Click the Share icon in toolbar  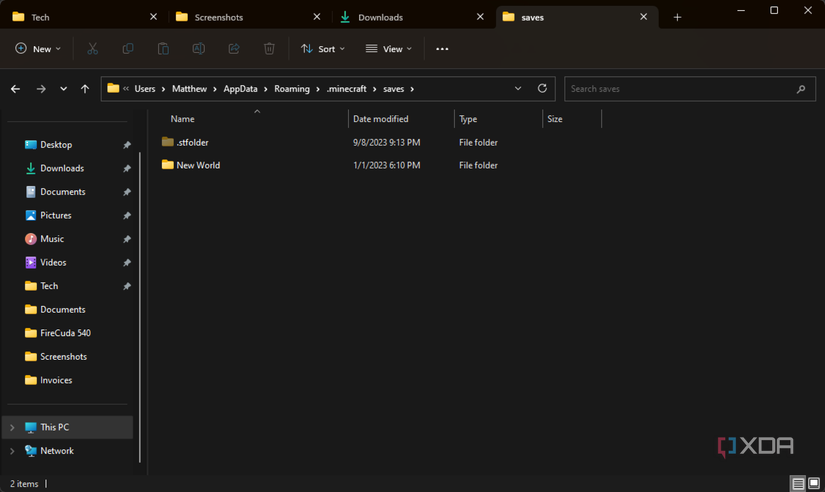pos(234,49)
